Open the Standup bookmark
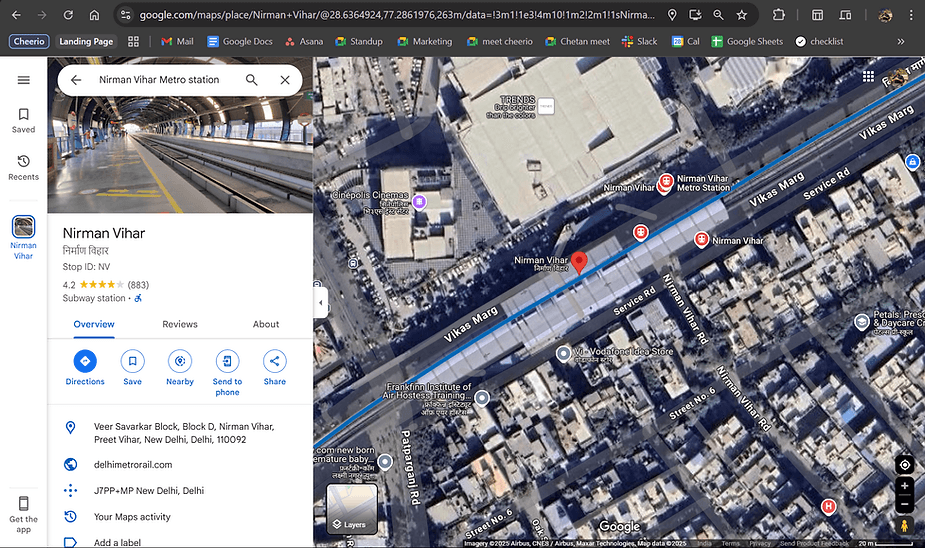The width and height of the screenshot is (925, 548). [359, 41]
